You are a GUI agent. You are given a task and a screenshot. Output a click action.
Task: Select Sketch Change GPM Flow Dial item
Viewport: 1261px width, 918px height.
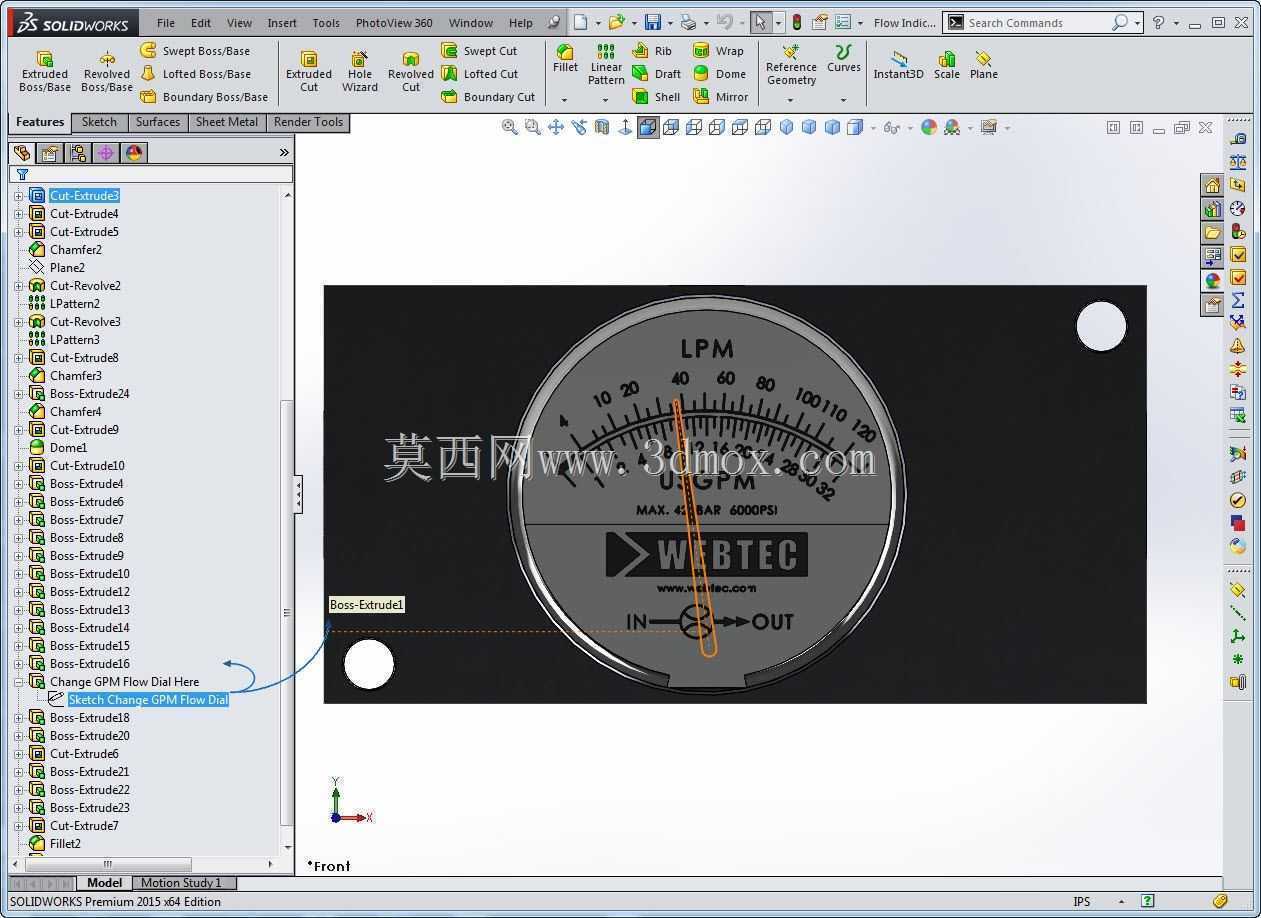(x=148, y=700)
